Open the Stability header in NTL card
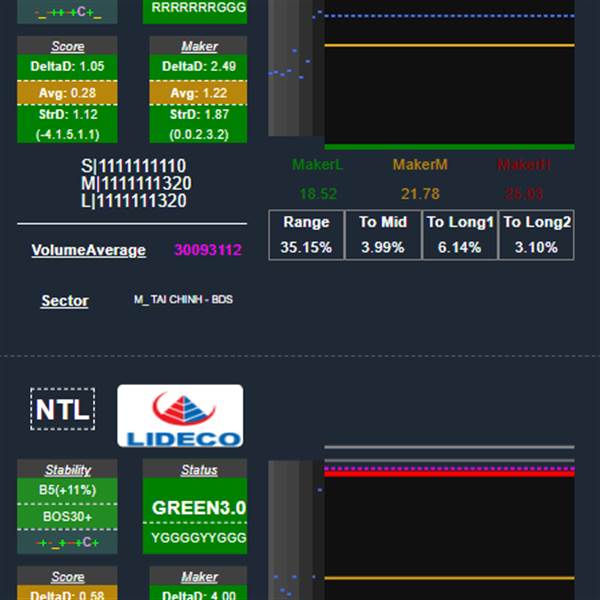Viewport: 600px width, 600px height. pyautogui.click(x=67, y=470)
